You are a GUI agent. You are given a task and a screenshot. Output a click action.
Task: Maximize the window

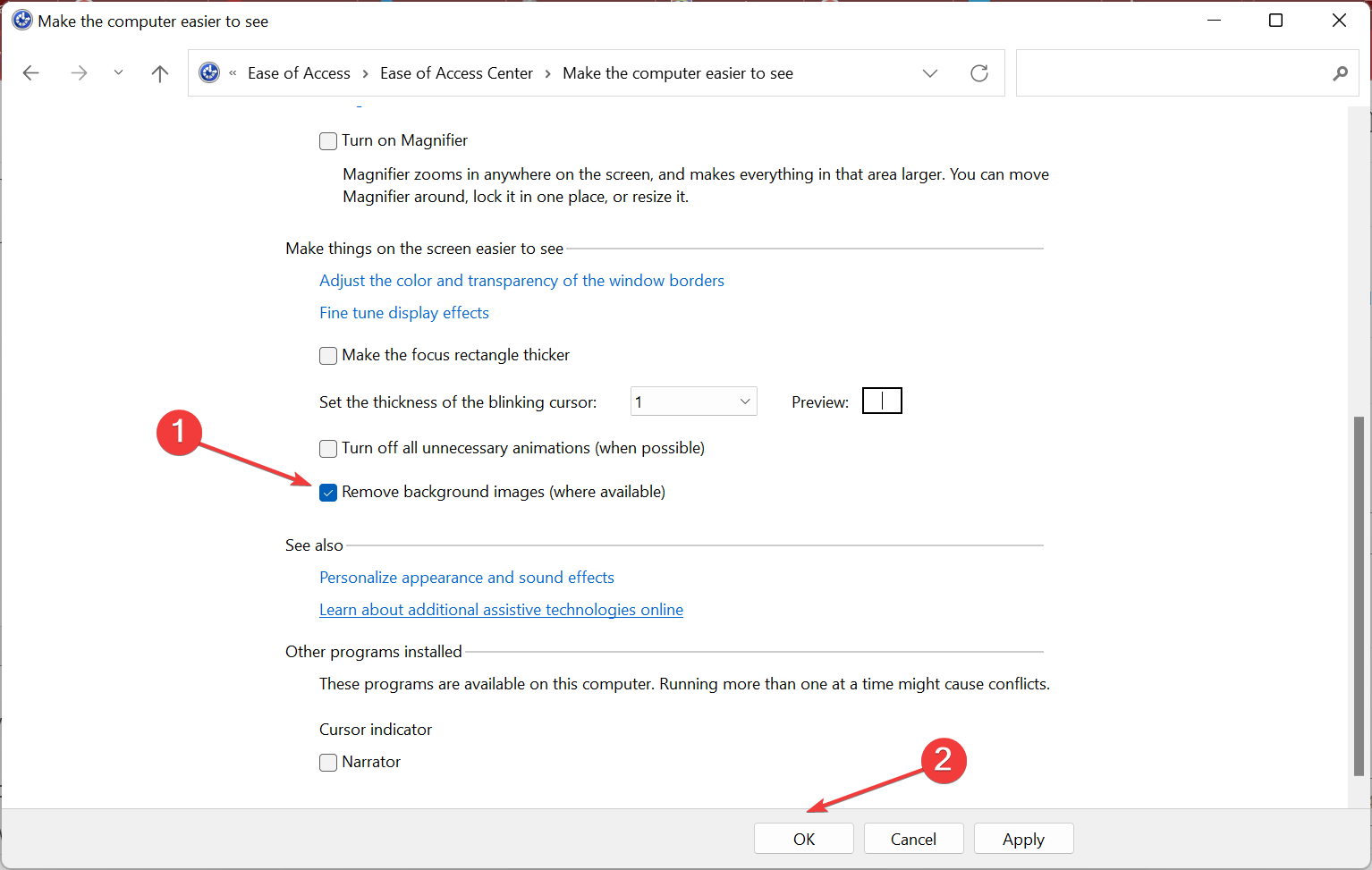(x=1276, y=21)
